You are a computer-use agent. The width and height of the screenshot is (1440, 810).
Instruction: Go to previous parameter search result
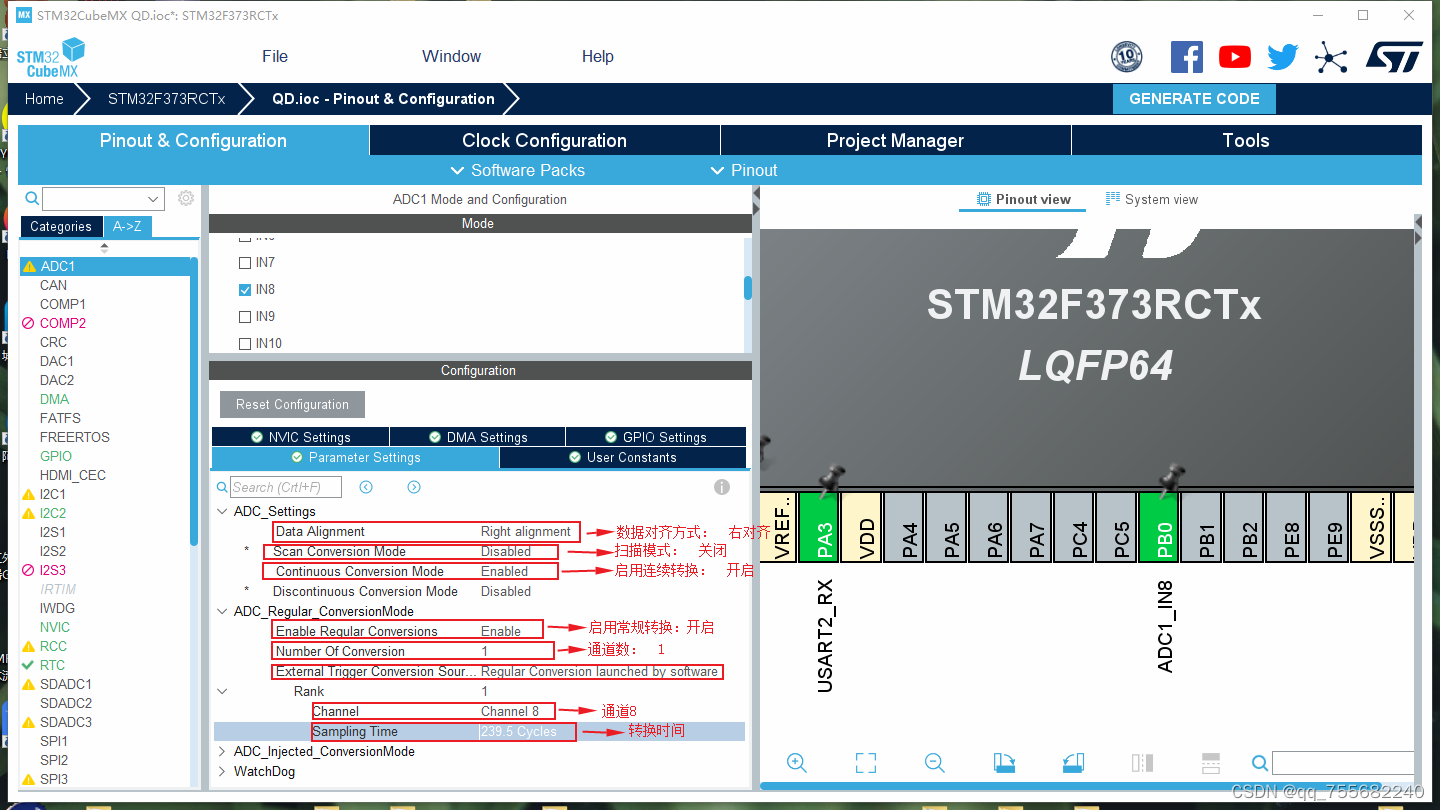pos(366,487)
